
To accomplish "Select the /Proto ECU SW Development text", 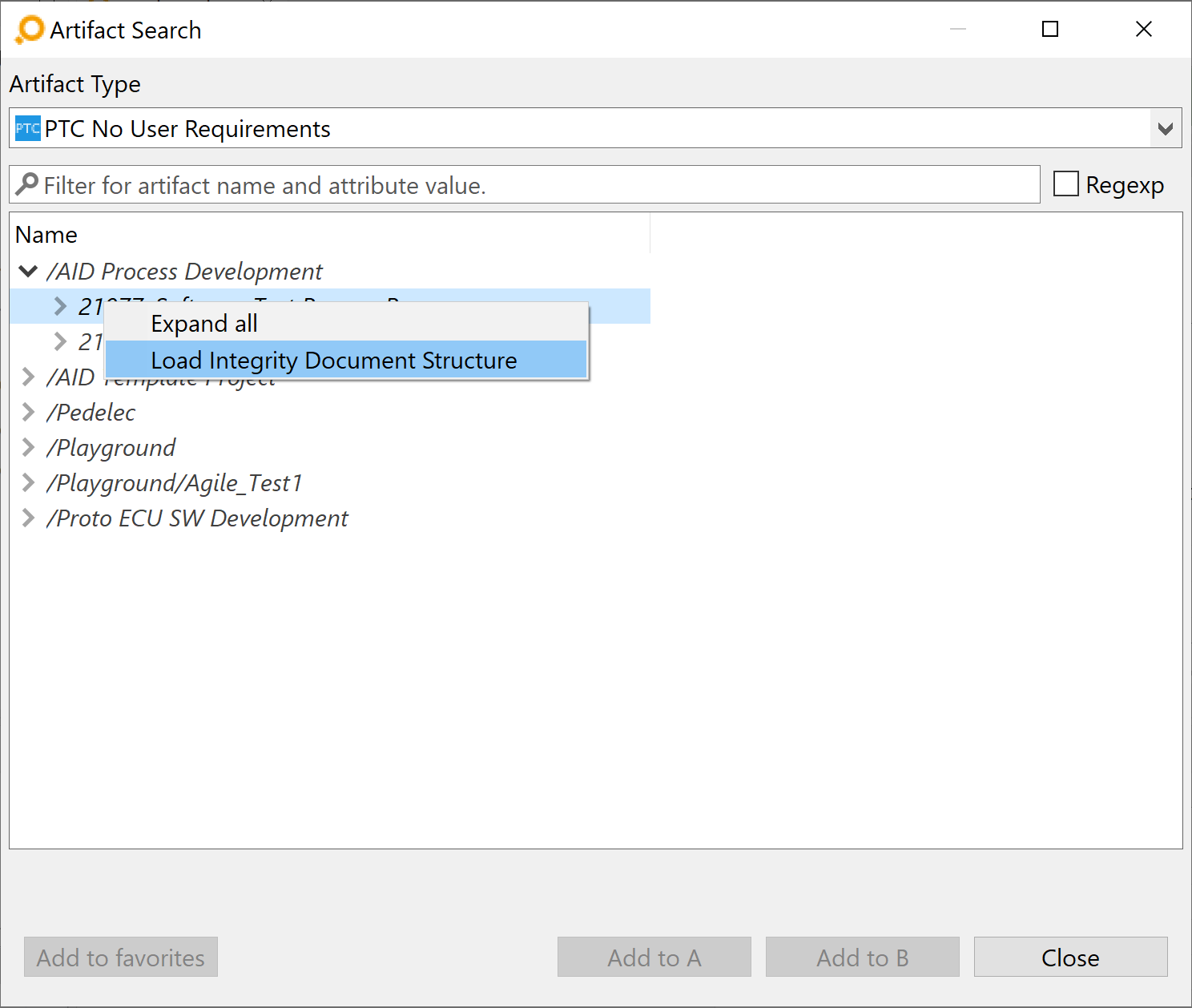I will tap(198, 518).
